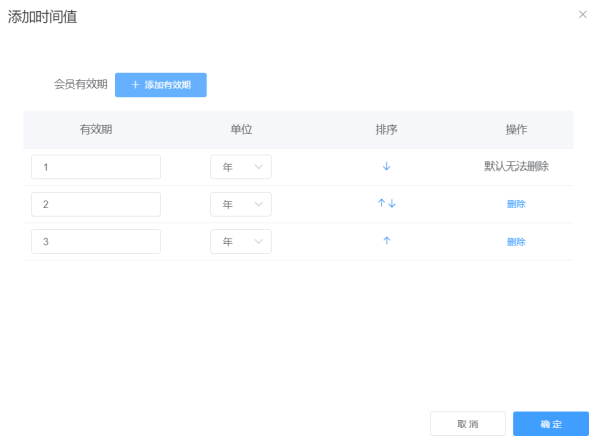Move the 1 year row down

(x=386, y=166)
